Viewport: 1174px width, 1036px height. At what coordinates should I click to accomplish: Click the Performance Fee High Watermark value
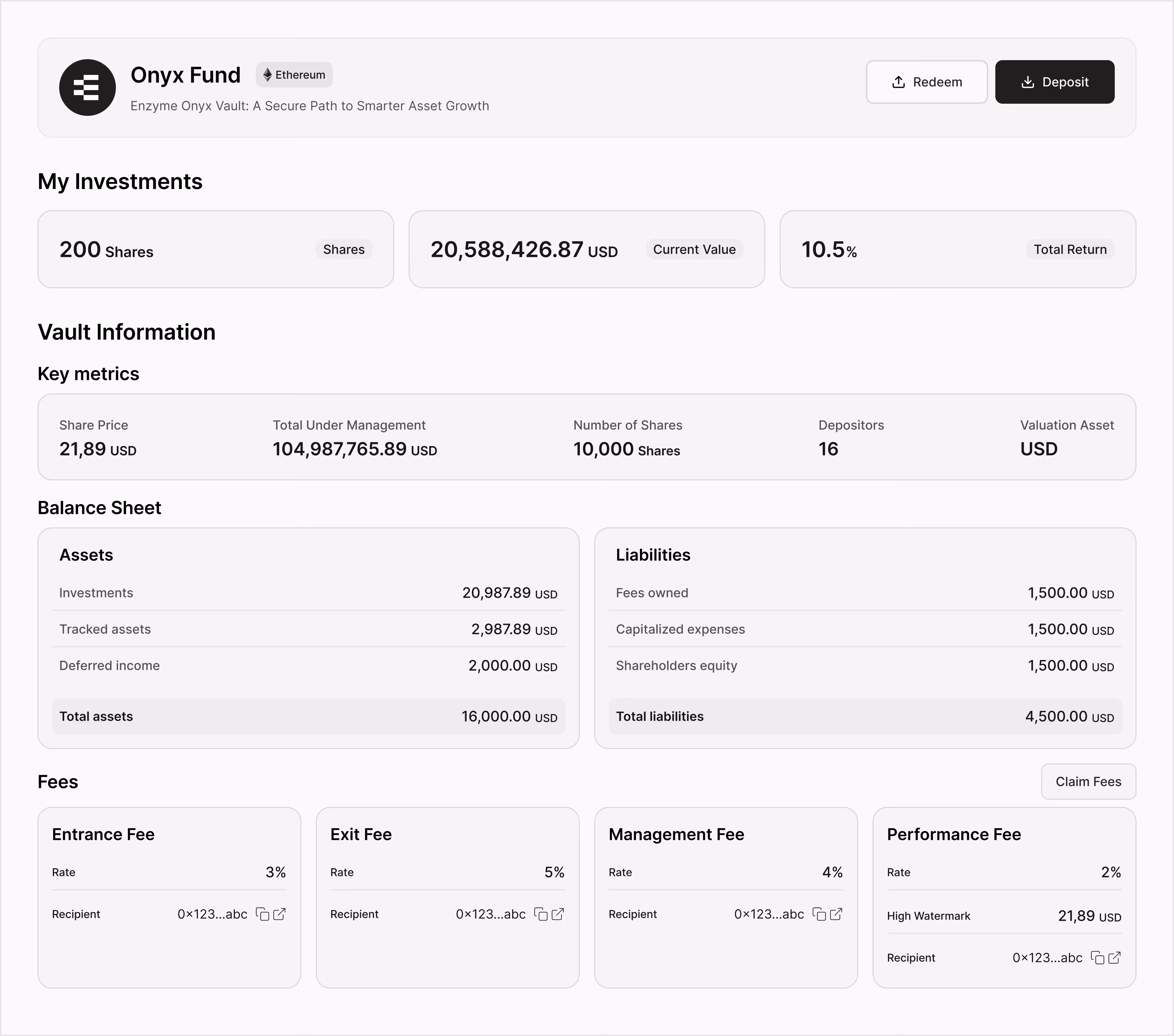click(x=1089, y=916)
